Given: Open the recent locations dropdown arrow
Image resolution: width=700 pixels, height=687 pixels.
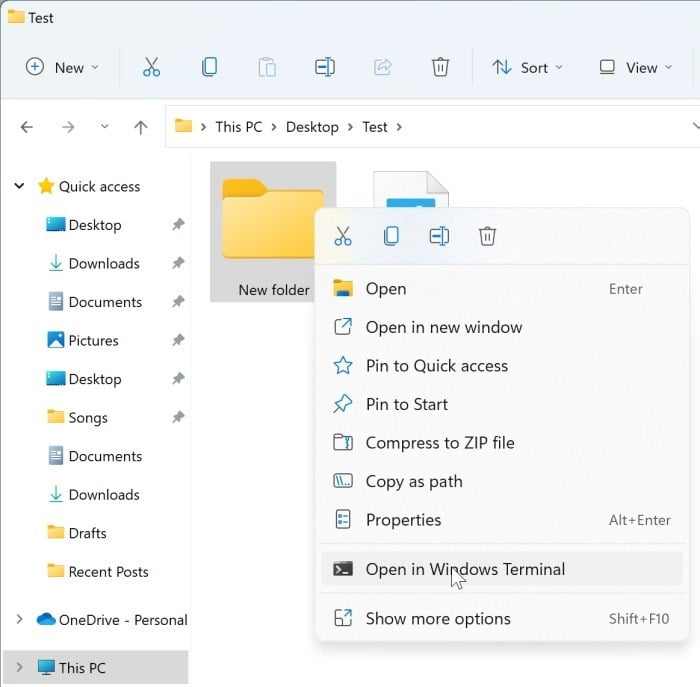Looking at the screenshot, I should 104,127.
